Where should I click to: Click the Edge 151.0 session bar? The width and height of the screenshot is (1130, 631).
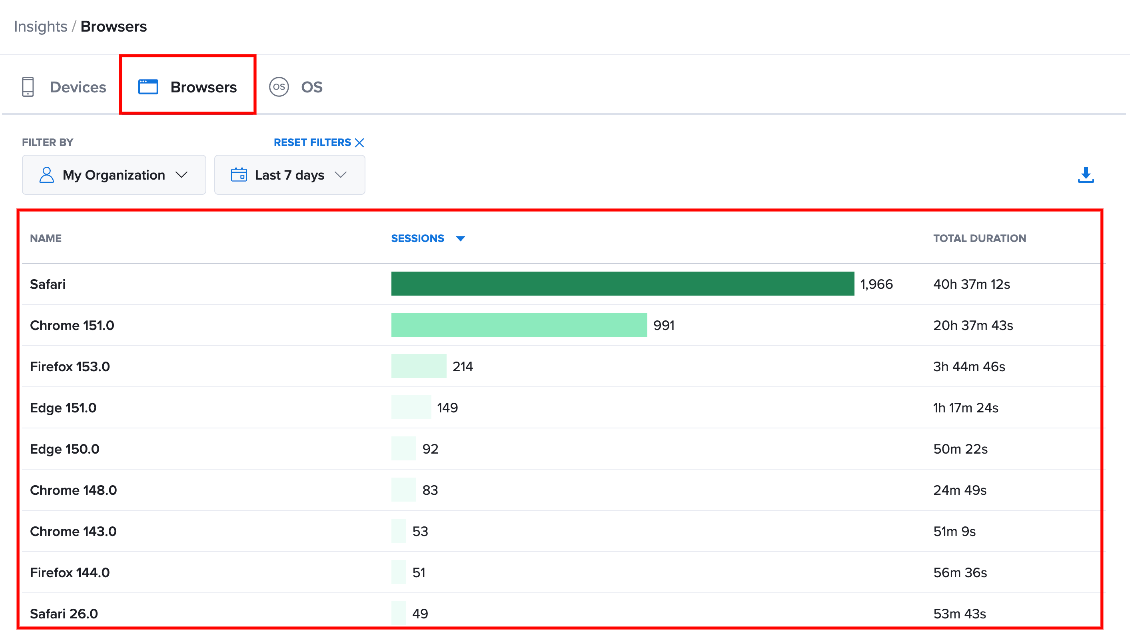point(411,407)
